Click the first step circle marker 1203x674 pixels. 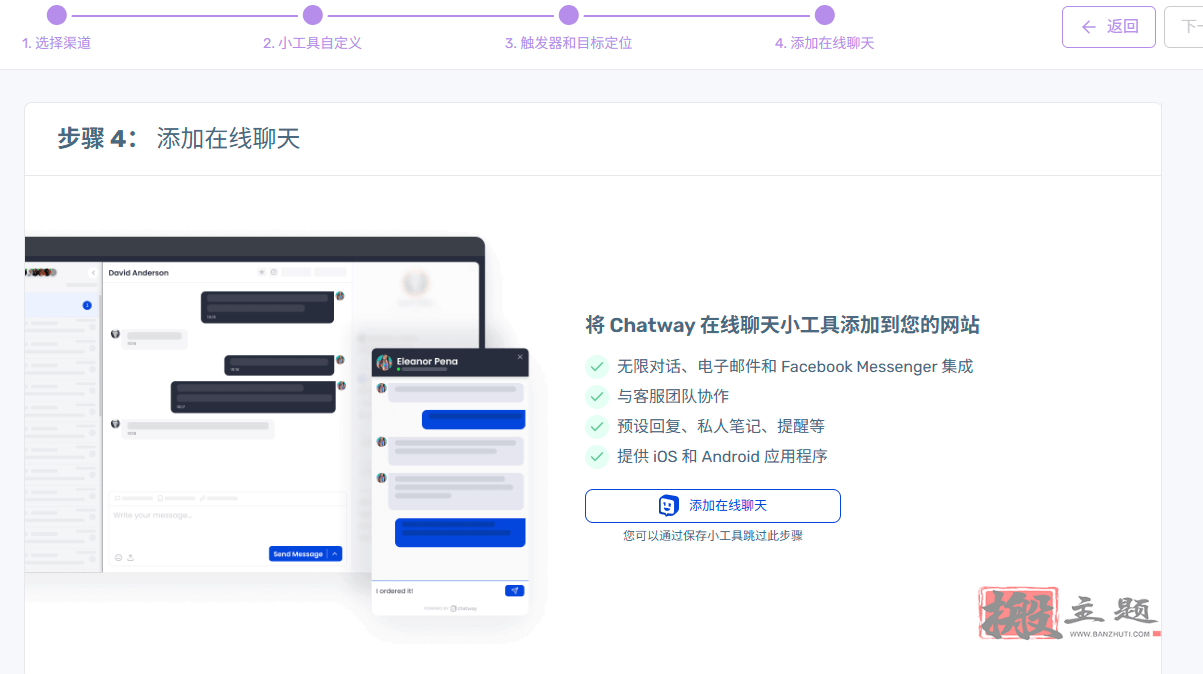point(56,15)
